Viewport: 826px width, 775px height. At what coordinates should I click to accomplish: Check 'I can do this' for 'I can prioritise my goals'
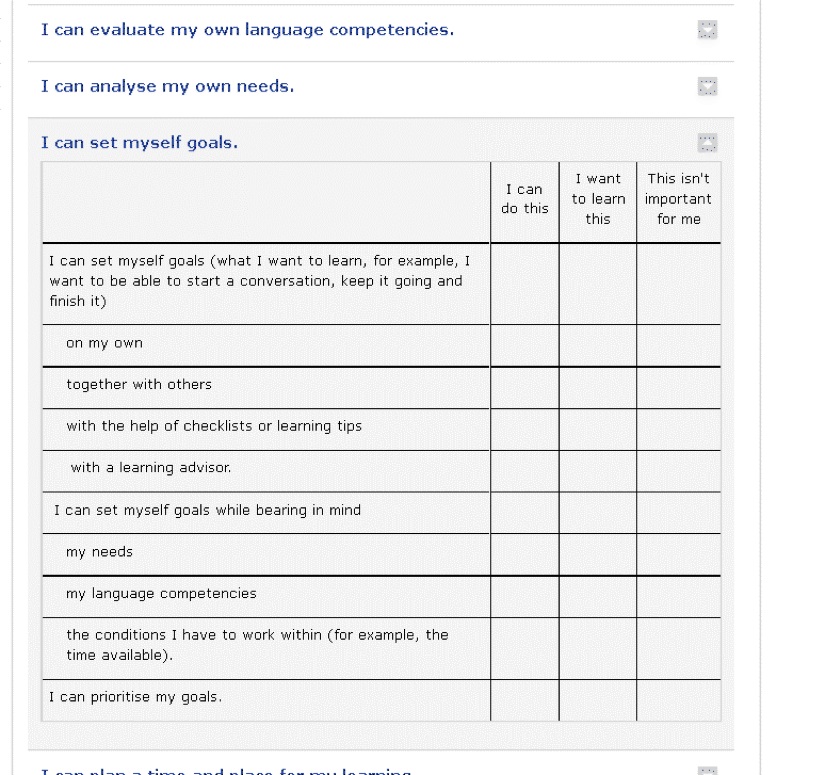524,700
